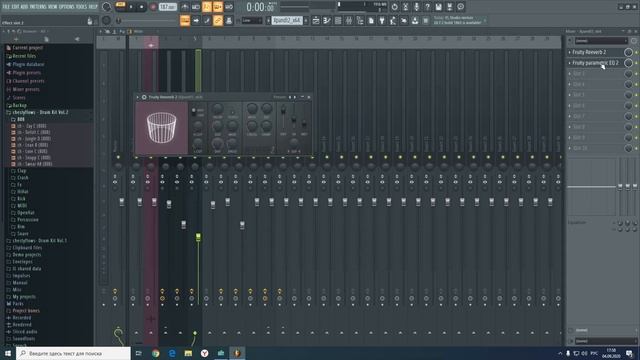Click the highlighted green mixer track fader
640x360 pixels.
(x=198, y=237)
